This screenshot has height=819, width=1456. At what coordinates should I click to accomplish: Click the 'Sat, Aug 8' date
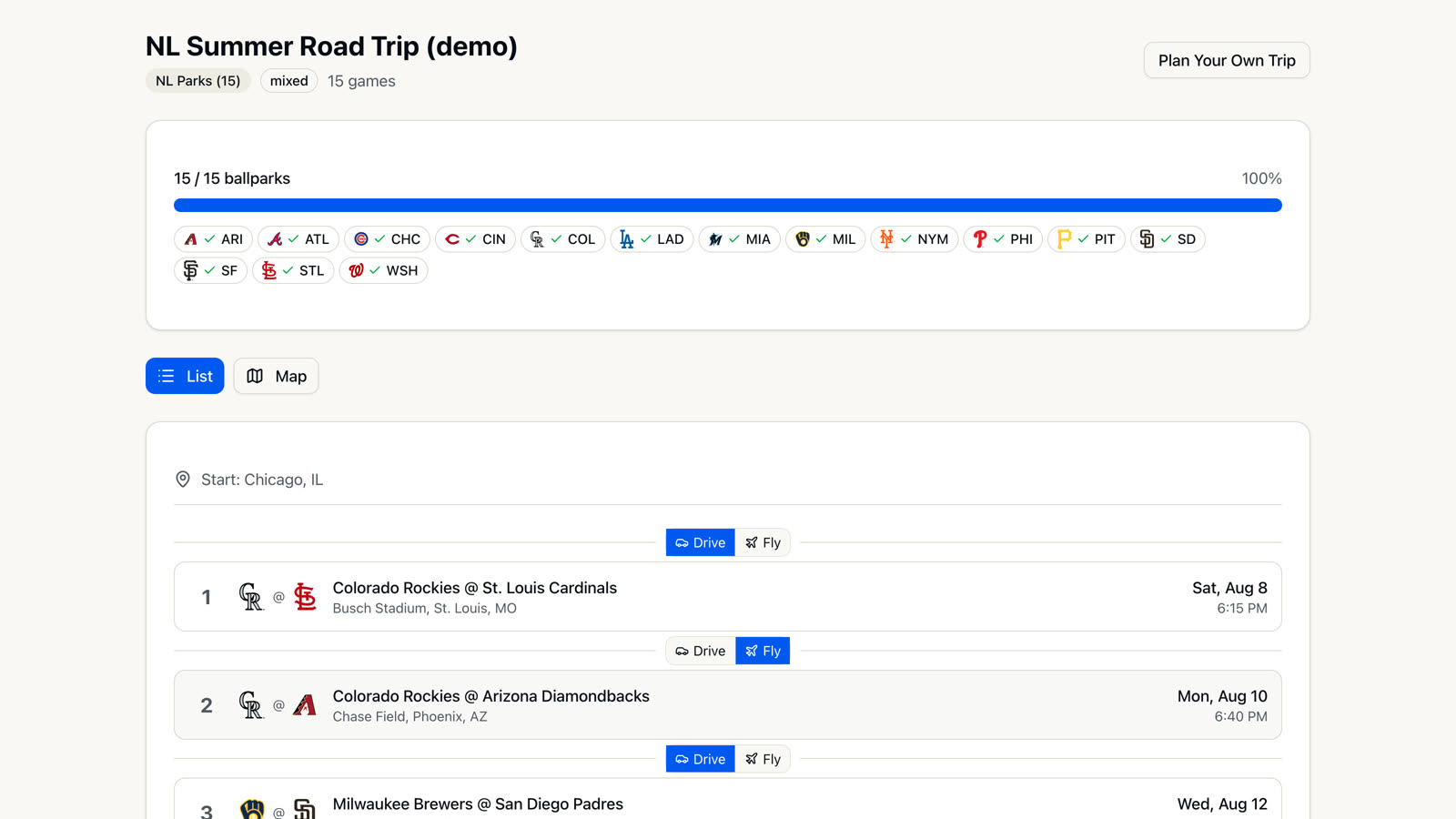tap(1229, 588)
